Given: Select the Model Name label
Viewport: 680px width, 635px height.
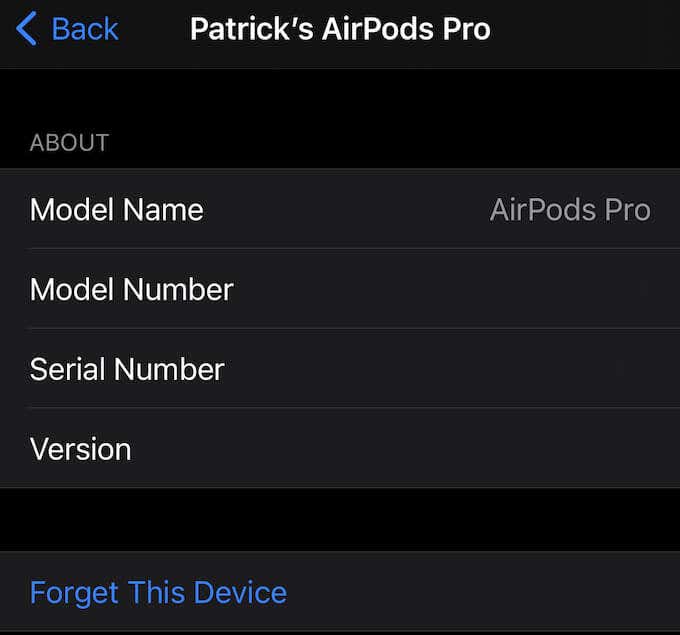Looking at the screenshot, I should (x=116, y=209).
